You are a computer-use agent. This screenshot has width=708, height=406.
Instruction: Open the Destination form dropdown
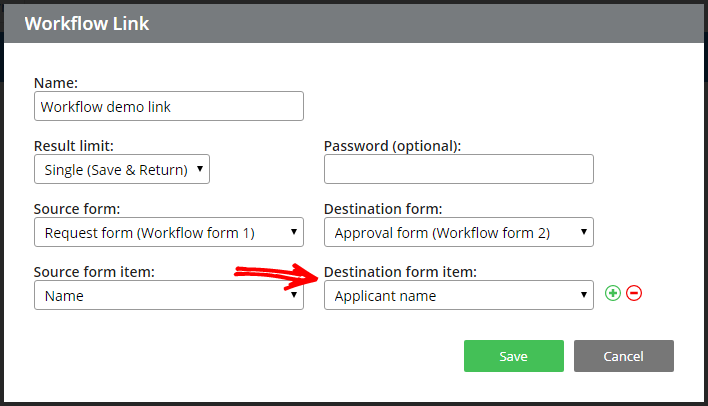click(459, 232)
